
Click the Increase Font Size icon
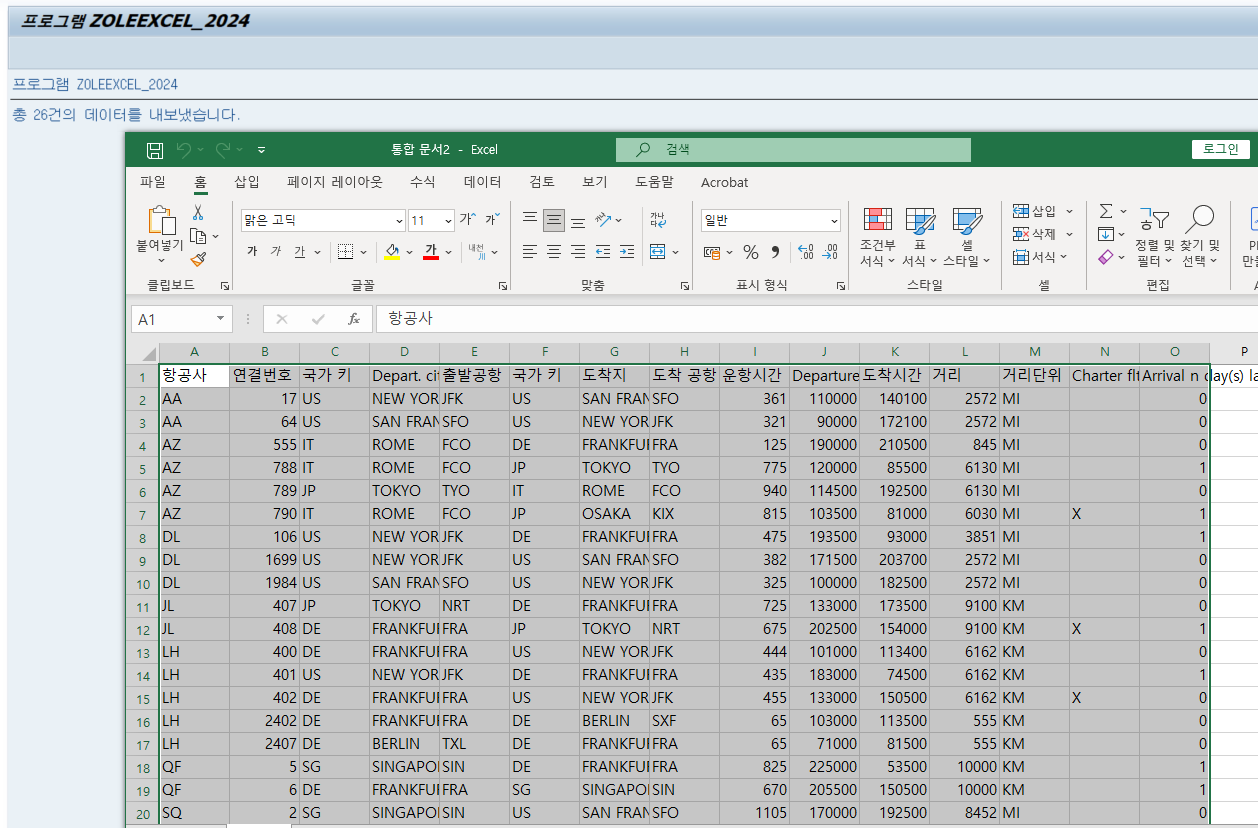[466, 220]
